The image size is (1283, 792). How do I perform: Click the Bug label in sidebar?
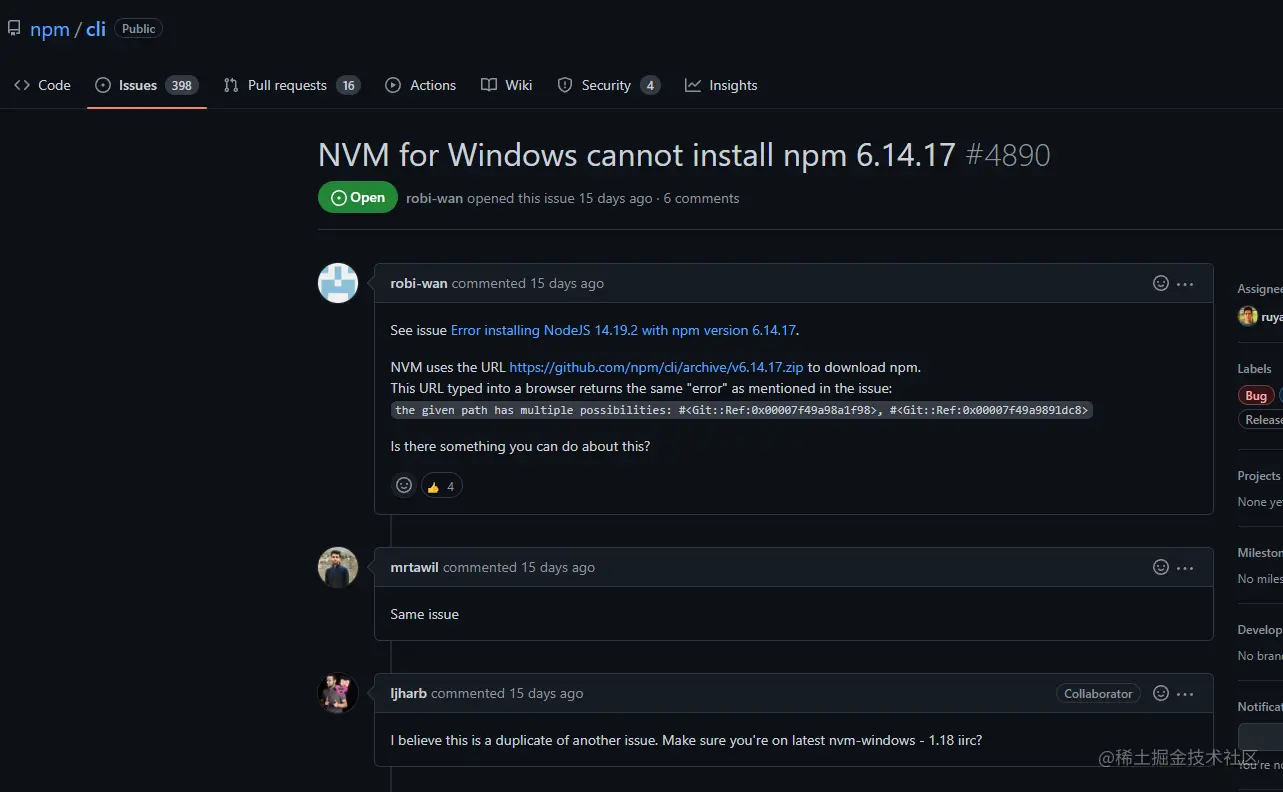pos(1256,396)
